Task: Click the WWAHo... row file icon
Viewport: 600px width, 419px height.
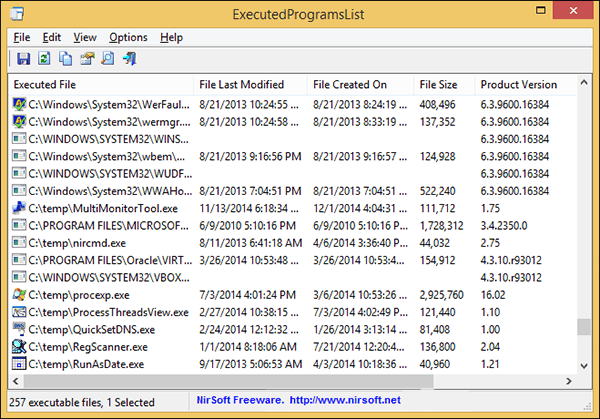Action: [x=19, y=191]
